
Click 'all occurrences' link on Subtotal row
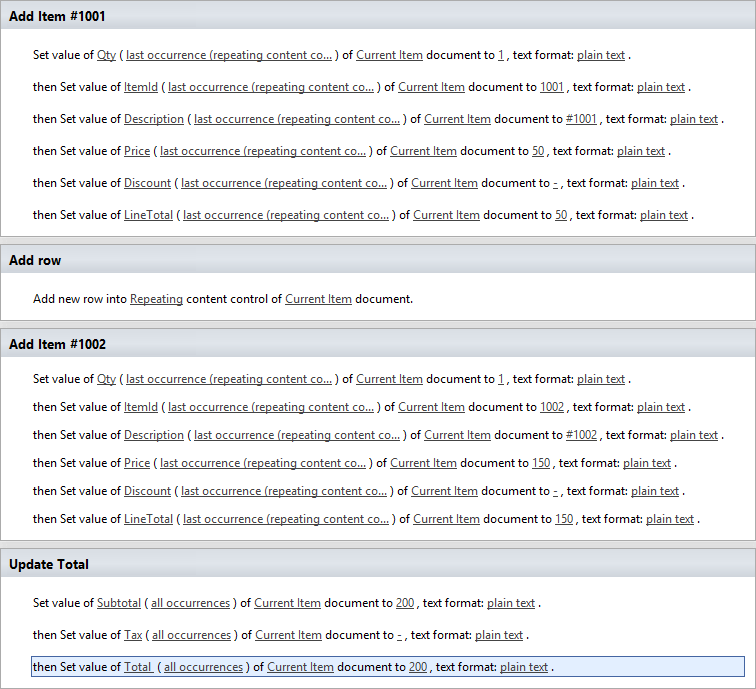tap(190, 603)
